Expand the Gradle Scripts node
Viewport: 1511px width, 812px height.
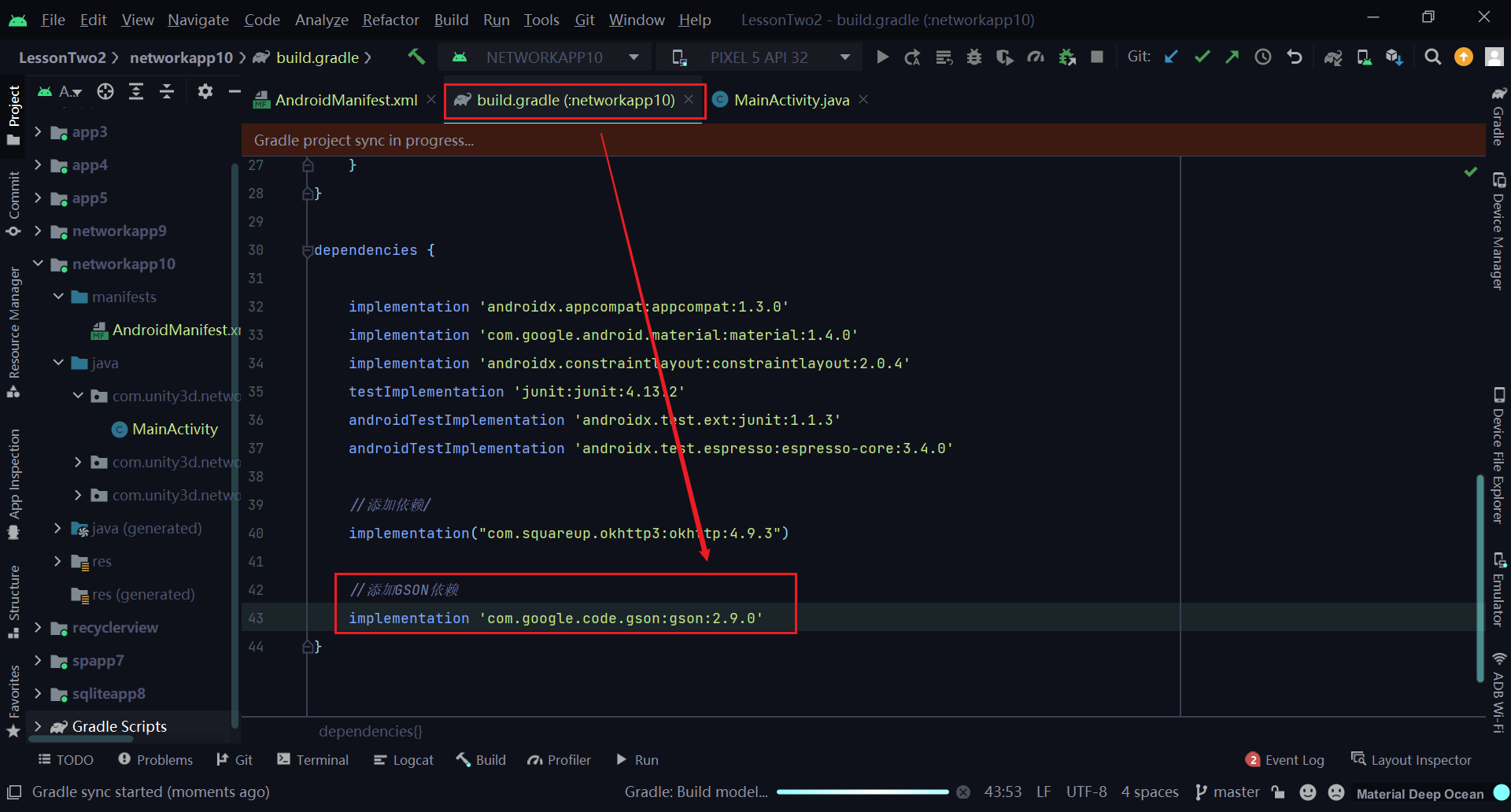(x=38, y=726)
